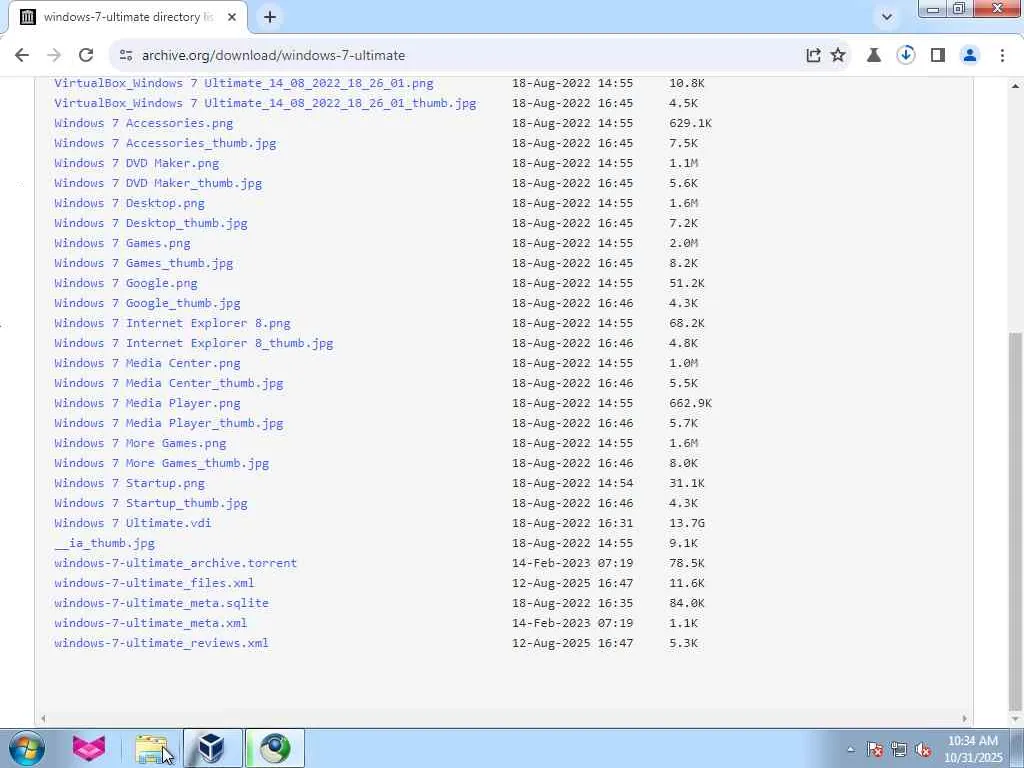This screenshot has width=1024, height=768.
Task: Open VirtualBox_Windows 7 Ultimate_14_08_2022_18_26_01.png link
Action: coord(244,83)
